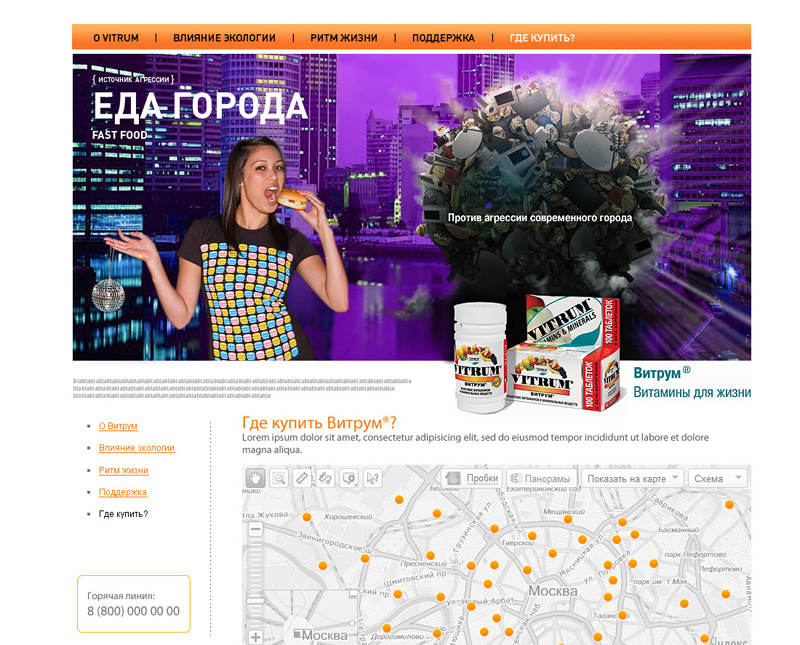The width and height of the screenshot is (800, 645).
Task: Click the orange pin near Мещанский label
Action: coord(568,519)
